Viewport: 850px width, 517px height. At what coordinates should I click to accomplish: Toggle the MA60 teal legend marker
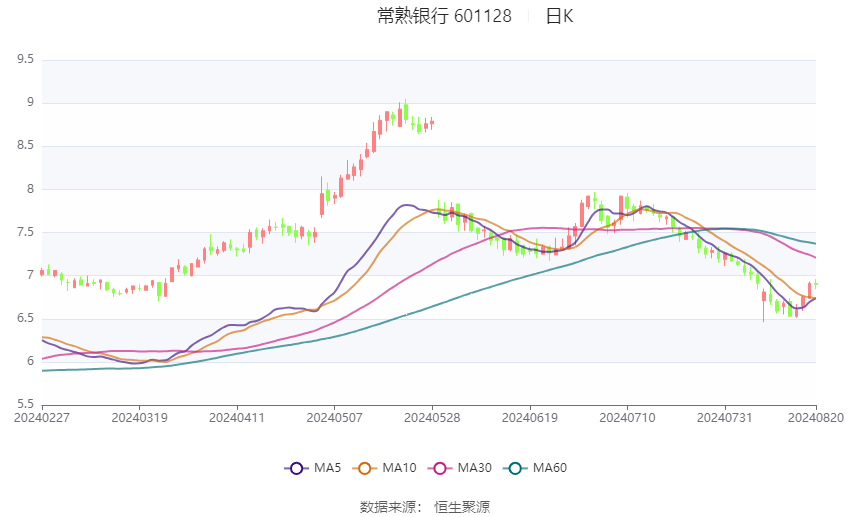[515, 468]
